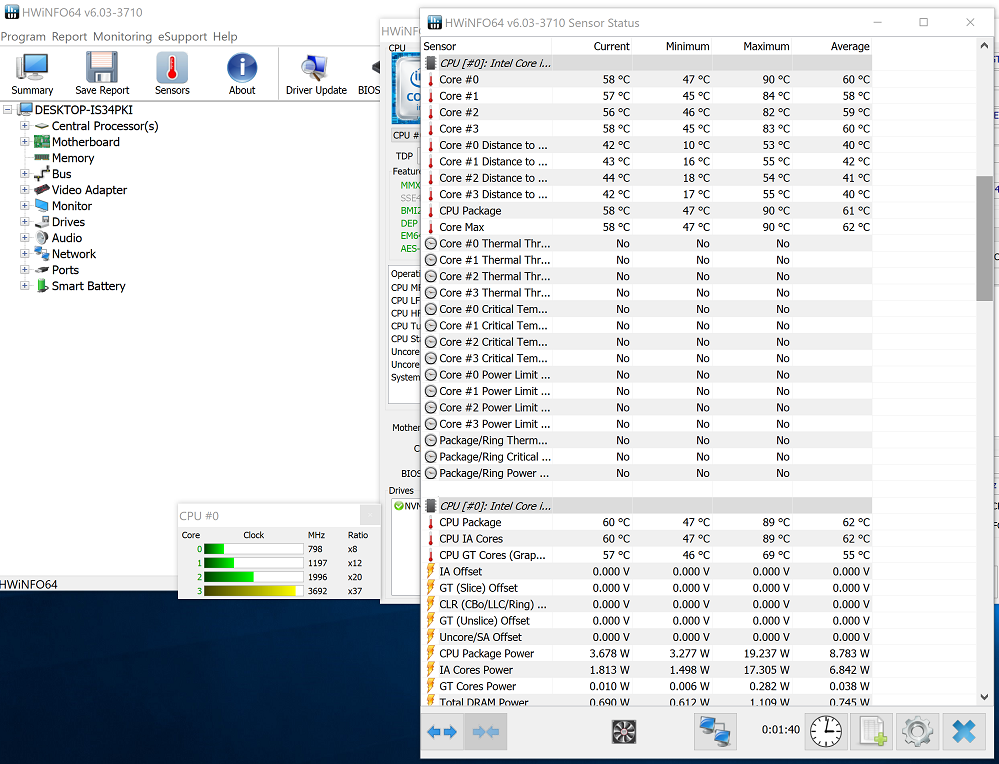The image size is (999, 764).
Task: Select the IA Cores Power row
Action: pyautogui.click(x=647, y=670)
